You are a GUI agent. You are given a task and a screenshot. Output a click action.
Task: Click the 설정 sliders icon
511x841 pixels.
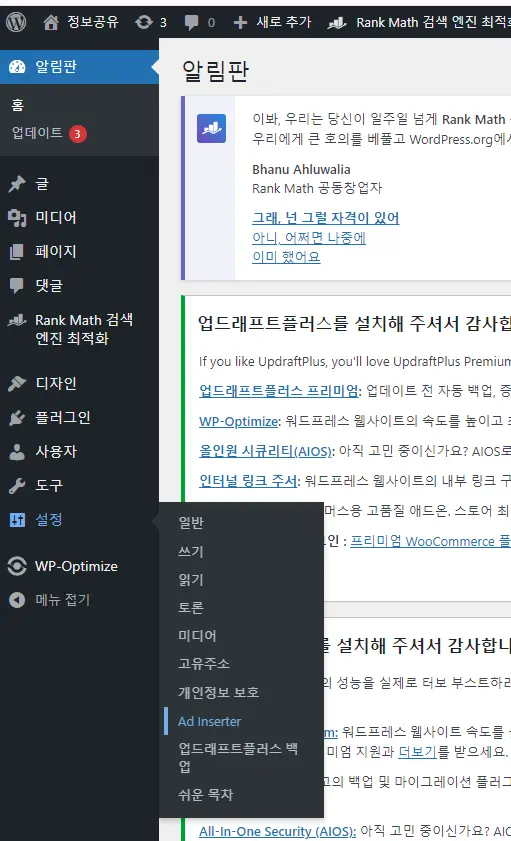(17, 519)
